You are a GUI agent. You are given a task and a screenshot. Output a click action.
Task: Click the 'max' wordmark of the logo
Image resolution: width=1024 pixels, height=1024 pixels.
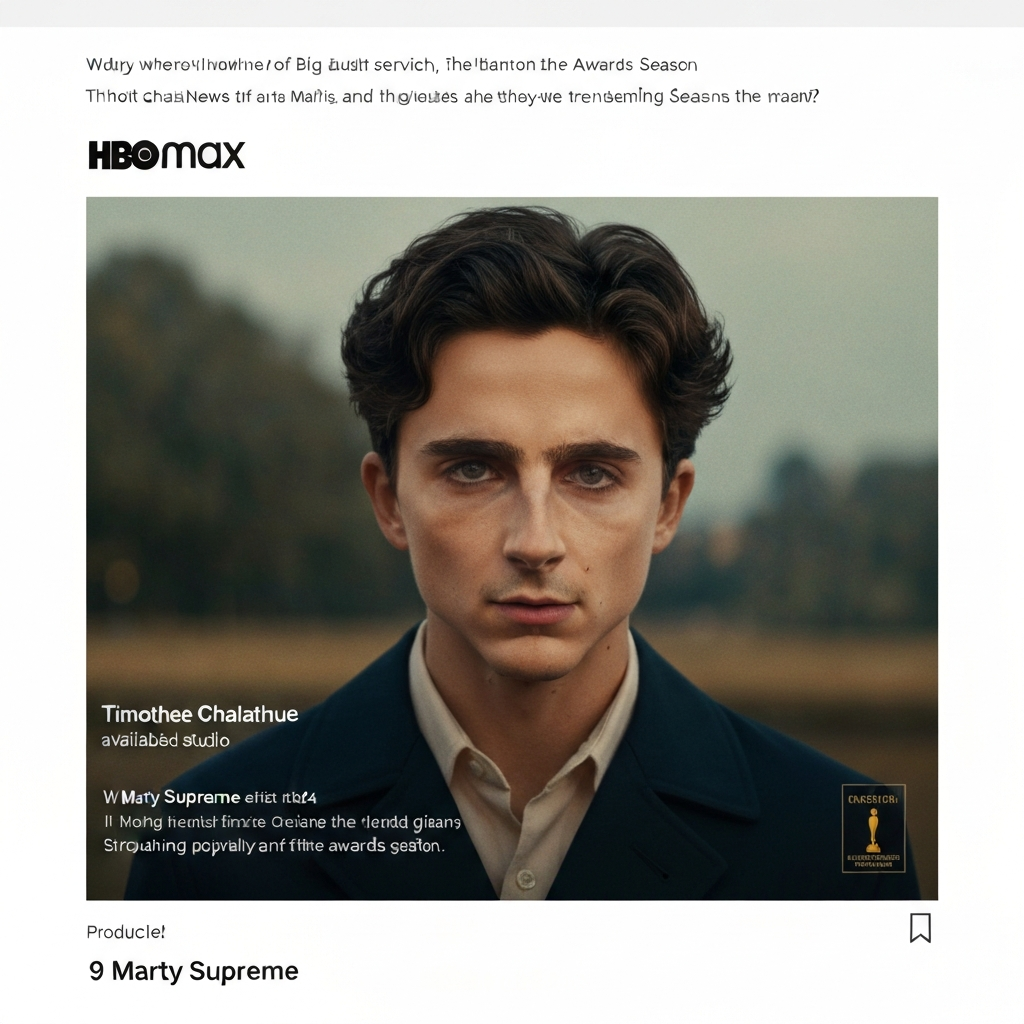[x=203, y=155]
